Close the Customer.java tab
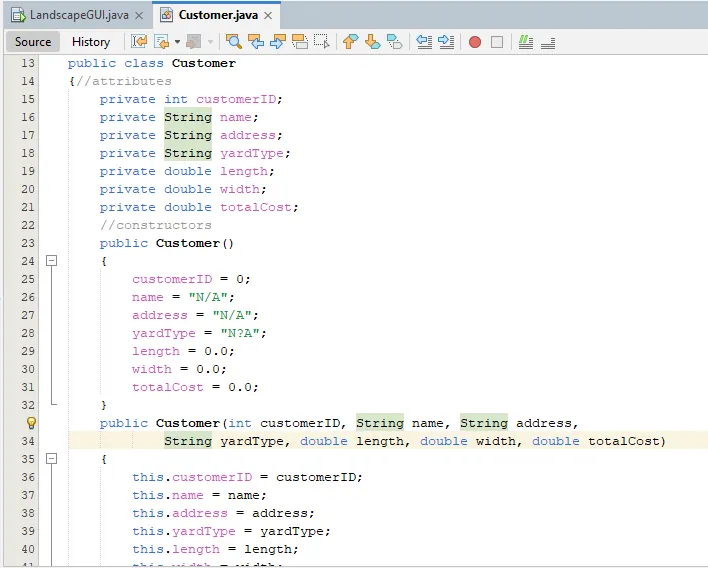This screenshot has width=708, height=568. tap(268, 16)
